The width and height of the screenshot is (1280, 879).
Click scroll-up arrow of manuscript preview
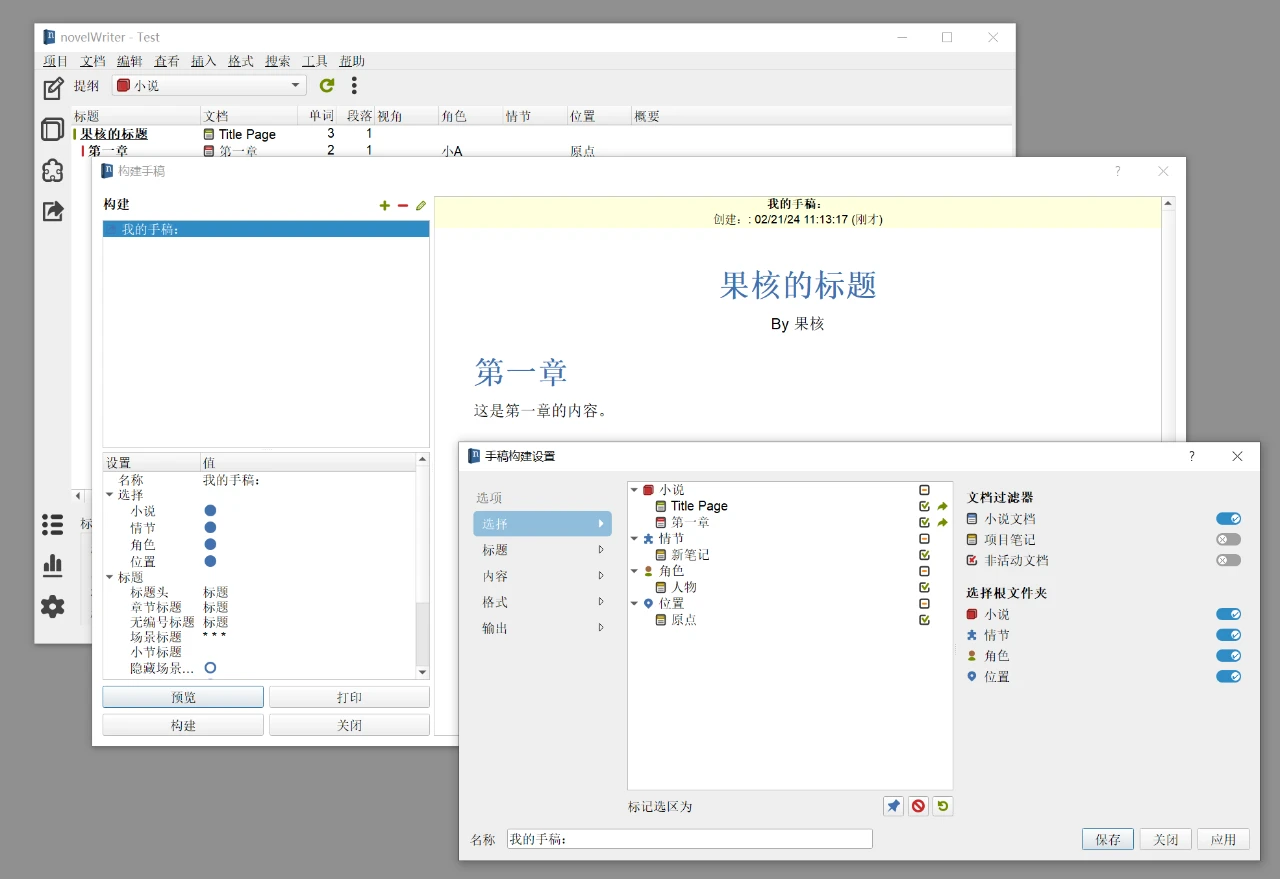tap(1169, 203)
